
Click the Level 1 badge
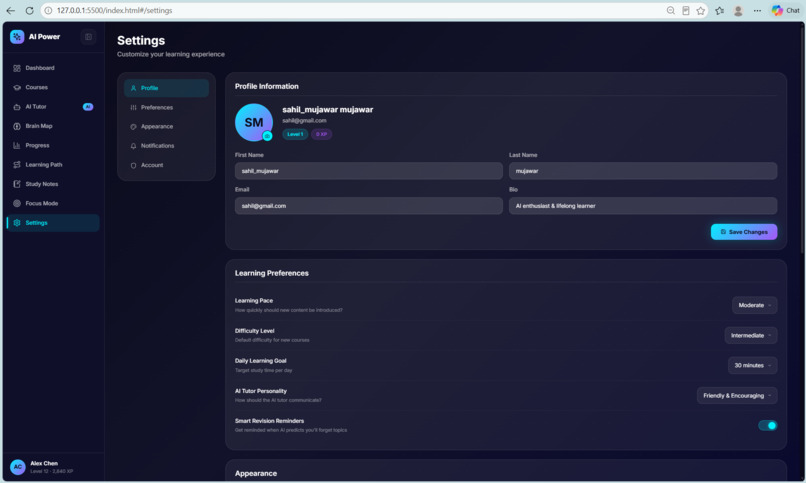pyautogui.click(x=295, y=134)
